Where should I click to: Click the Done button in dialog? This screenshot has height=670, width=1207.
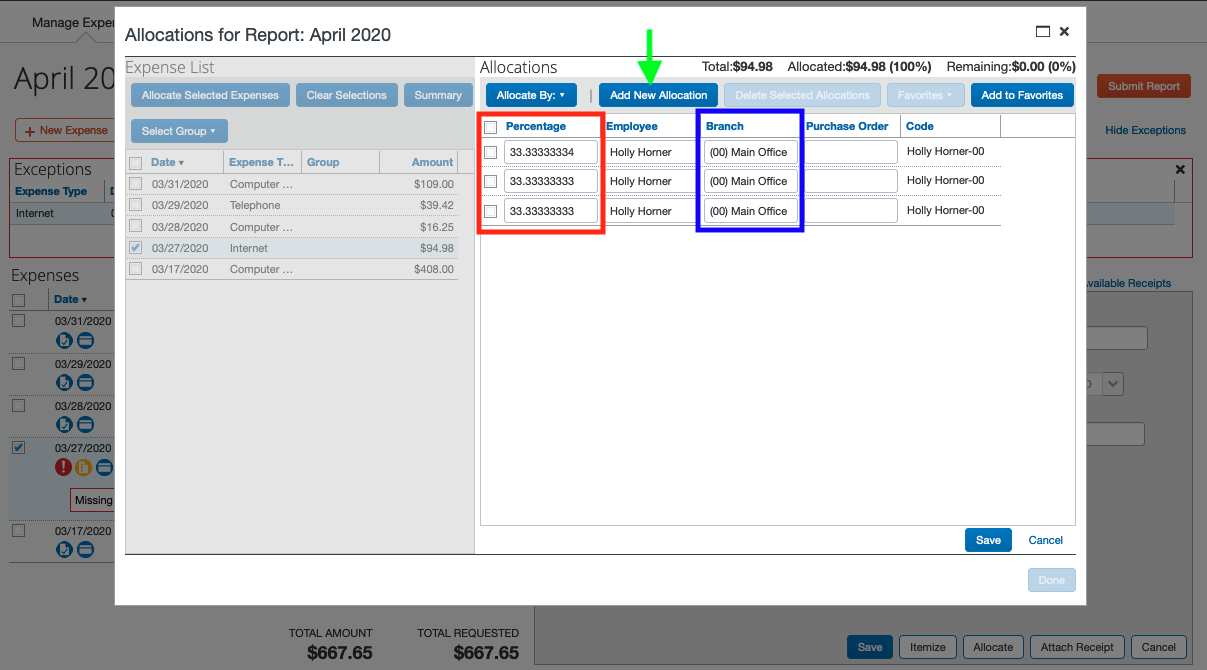point(1051,580)
